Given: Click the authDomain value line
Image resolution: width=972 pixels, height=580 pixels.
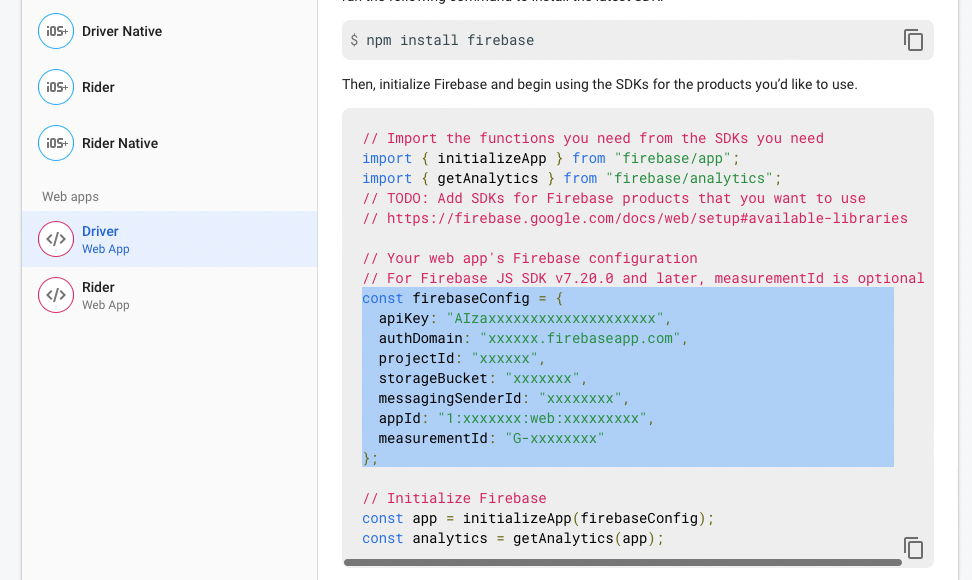Looking at the screenshot, I should [533, 338].
